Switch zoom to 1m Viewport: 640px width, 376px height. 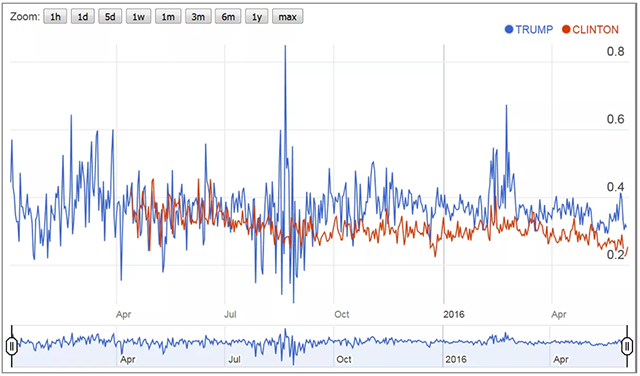click(x=168, y=17)
